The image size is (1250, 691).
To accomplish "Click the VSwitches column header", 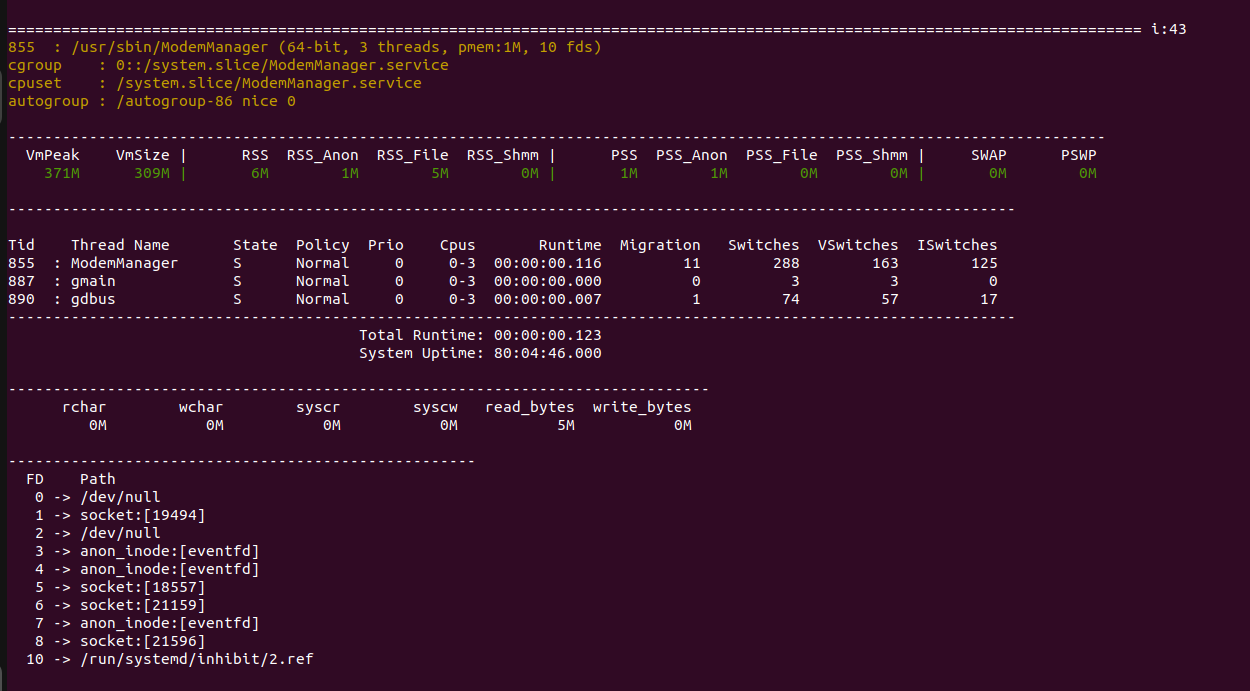I will coord(858,245).
